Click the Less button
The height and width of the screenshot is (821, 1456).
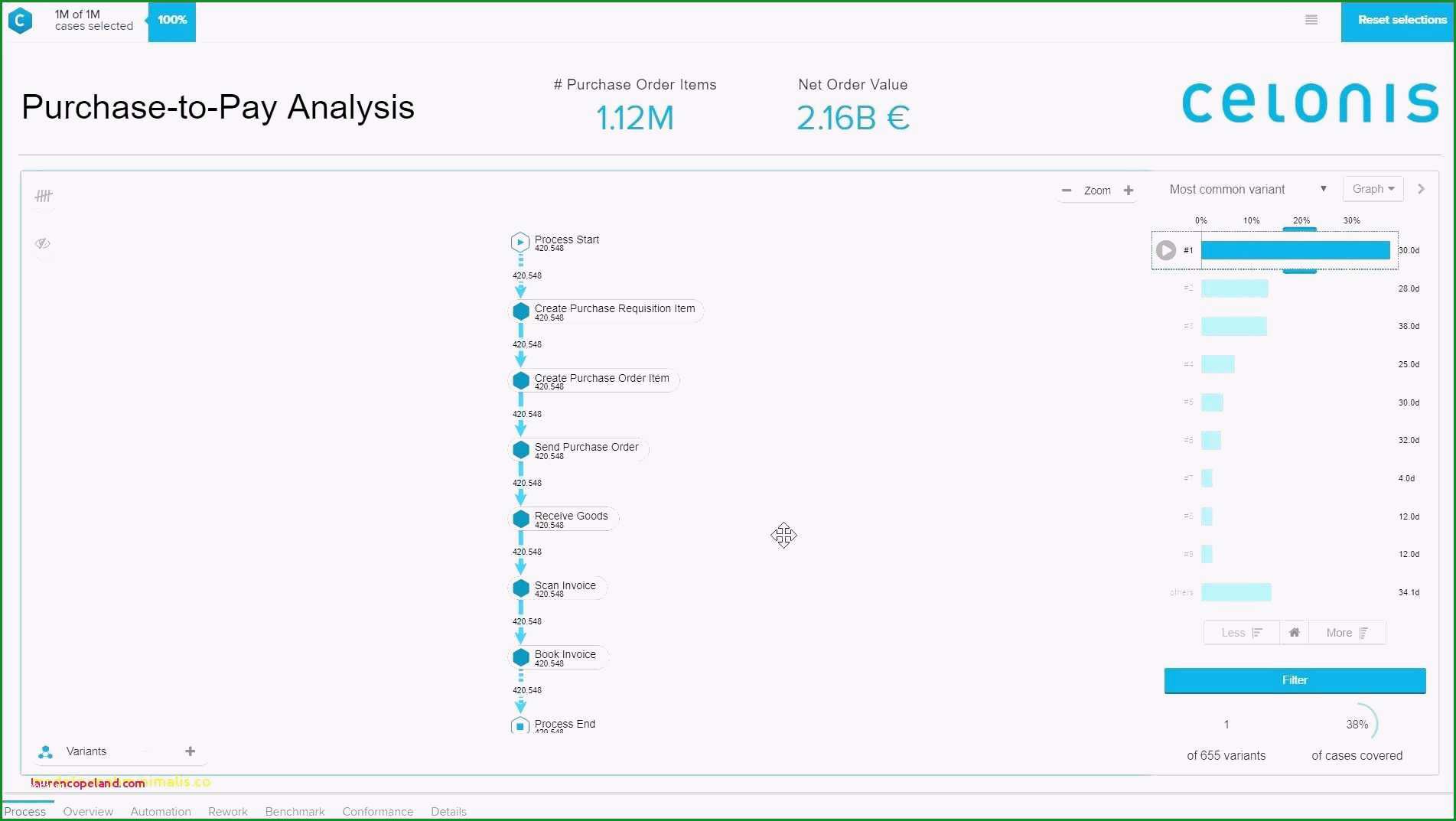point(1241,633)
